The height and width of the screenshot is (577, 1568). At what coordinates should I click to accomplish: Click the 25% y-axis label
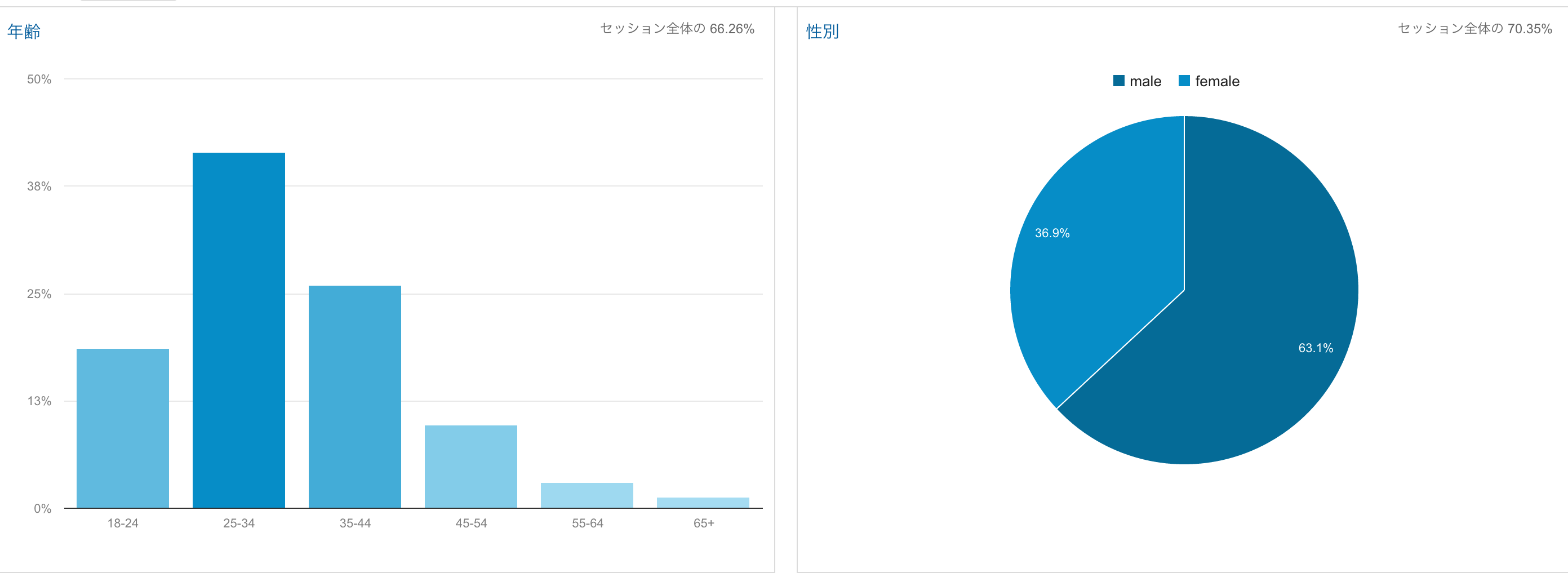(x=39, y=294)
